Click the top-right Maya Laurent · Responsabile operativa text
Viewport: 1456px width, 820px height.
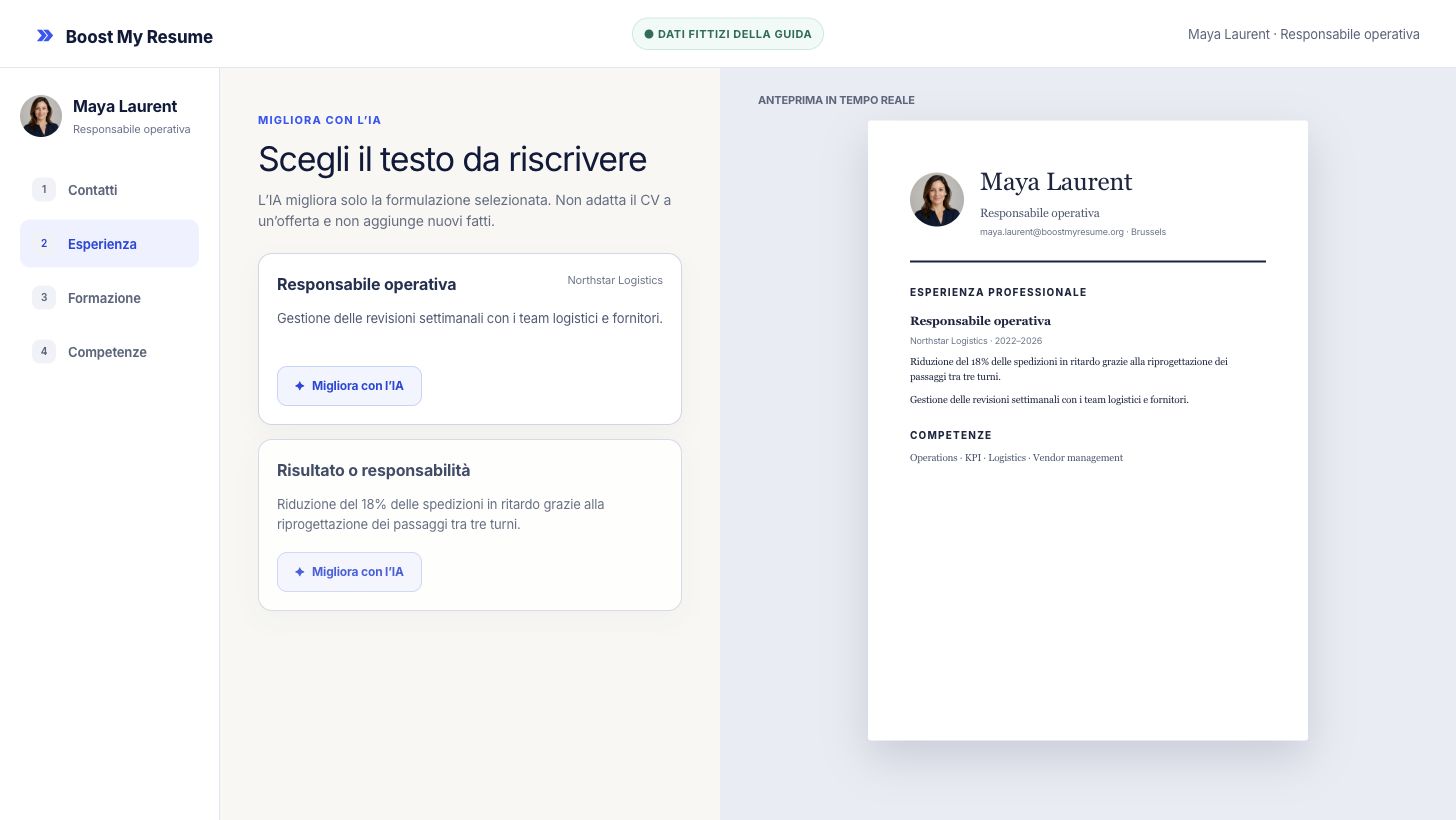[x=1304, y=34]
